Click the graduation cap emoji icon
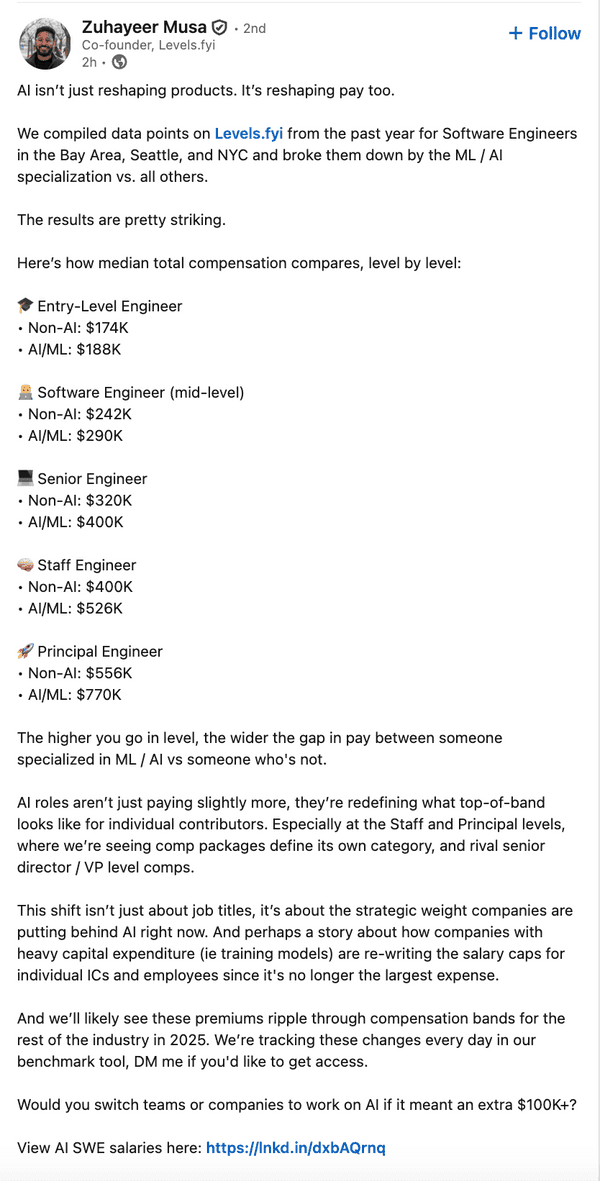Viewport: 600px width, 1181px height. click(x=25, y=306)
